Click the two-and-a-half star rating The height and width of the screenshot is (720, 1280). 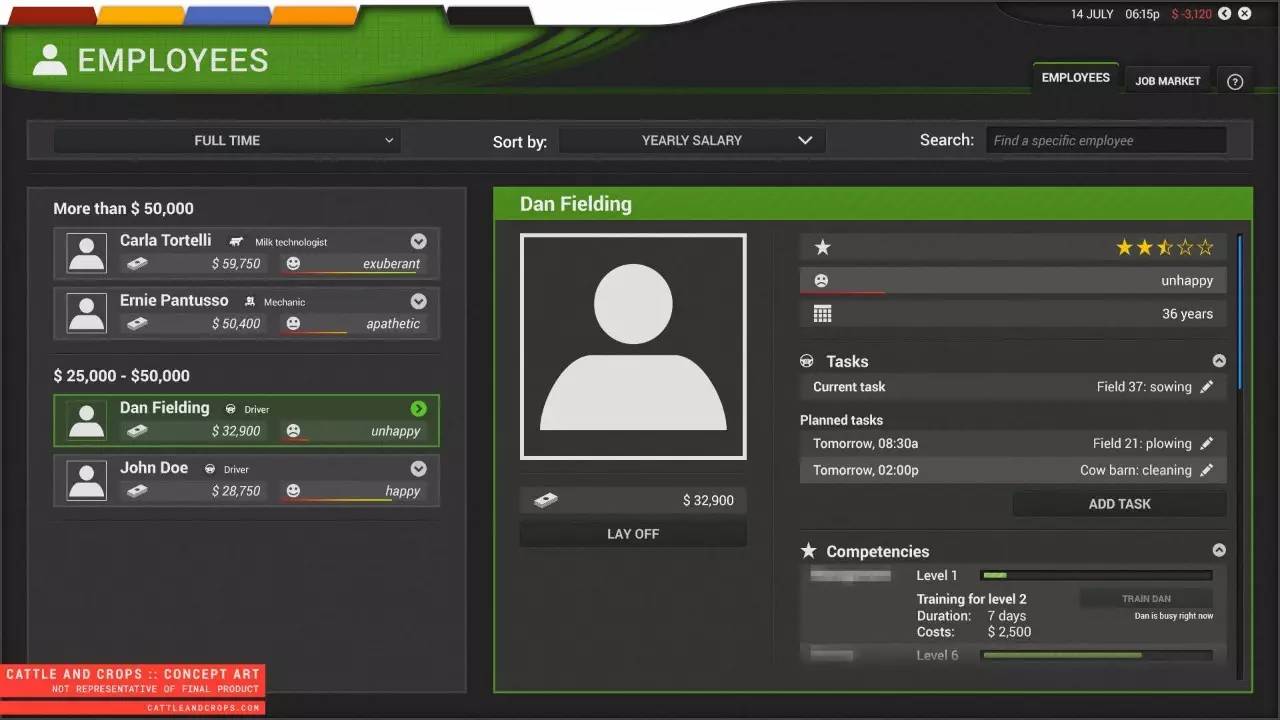[x=1165, y=247]
